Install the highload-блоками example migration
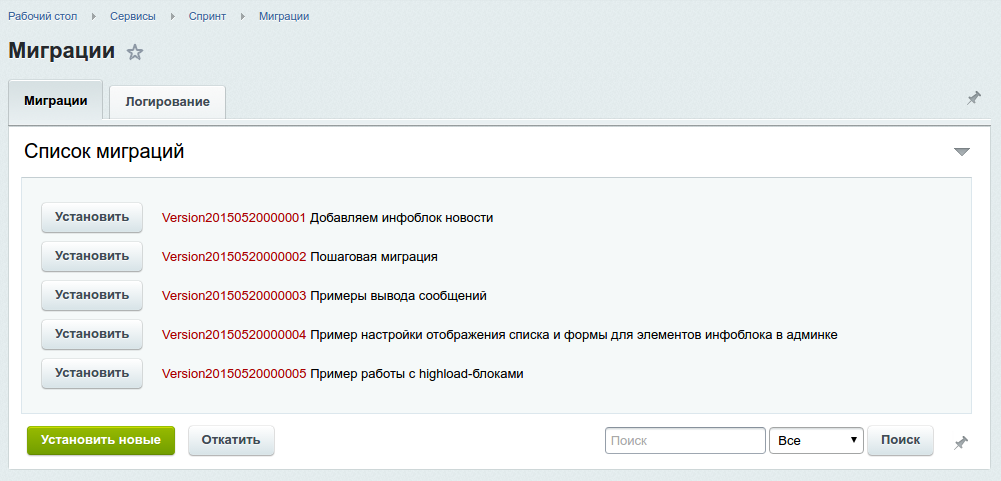The image size is (1001, 481). pos(92,373)
